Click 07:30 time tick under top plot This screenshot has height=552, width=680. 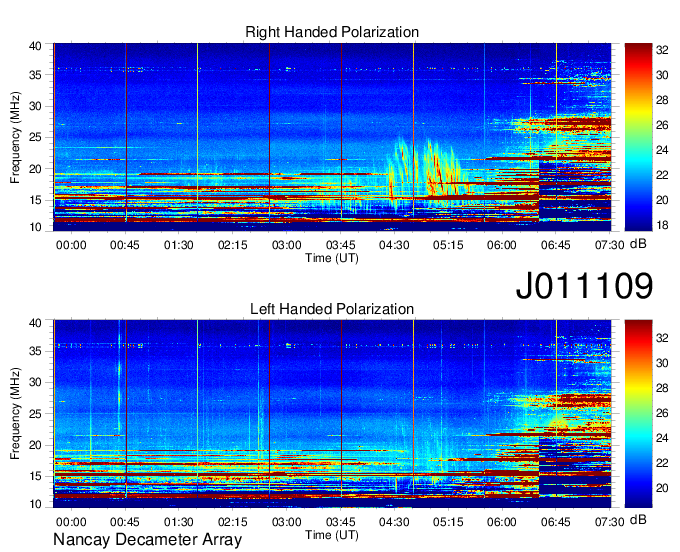point(609,245)
